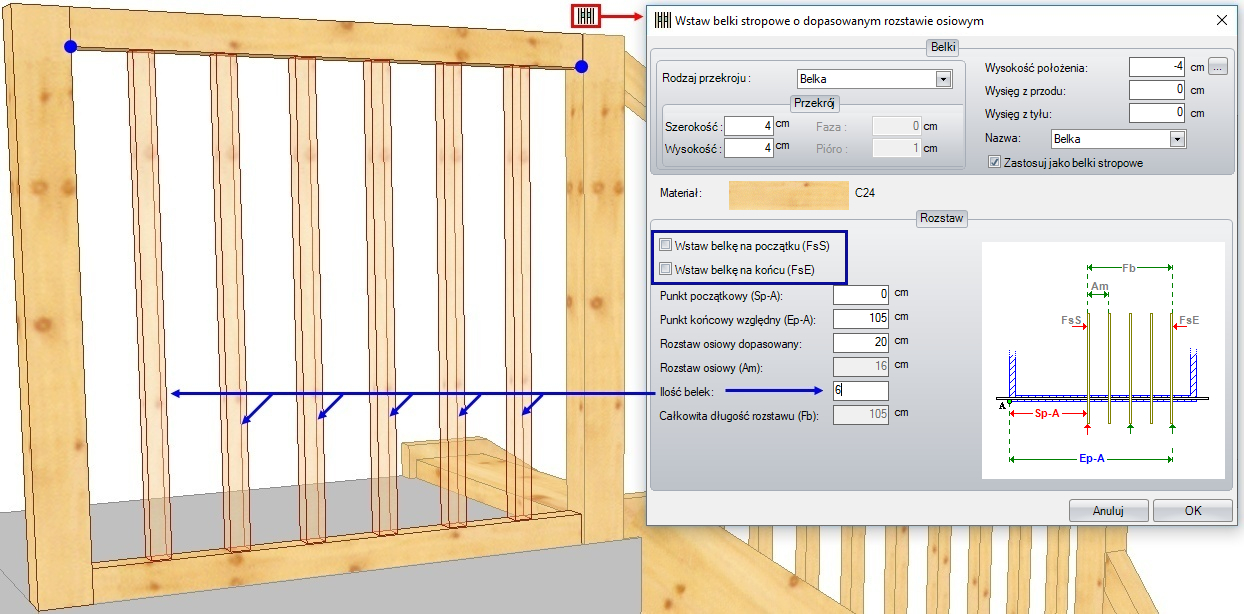Click the Szerokość input field
This screenshot has width=1244, height=614.
(x=748, y=126)
